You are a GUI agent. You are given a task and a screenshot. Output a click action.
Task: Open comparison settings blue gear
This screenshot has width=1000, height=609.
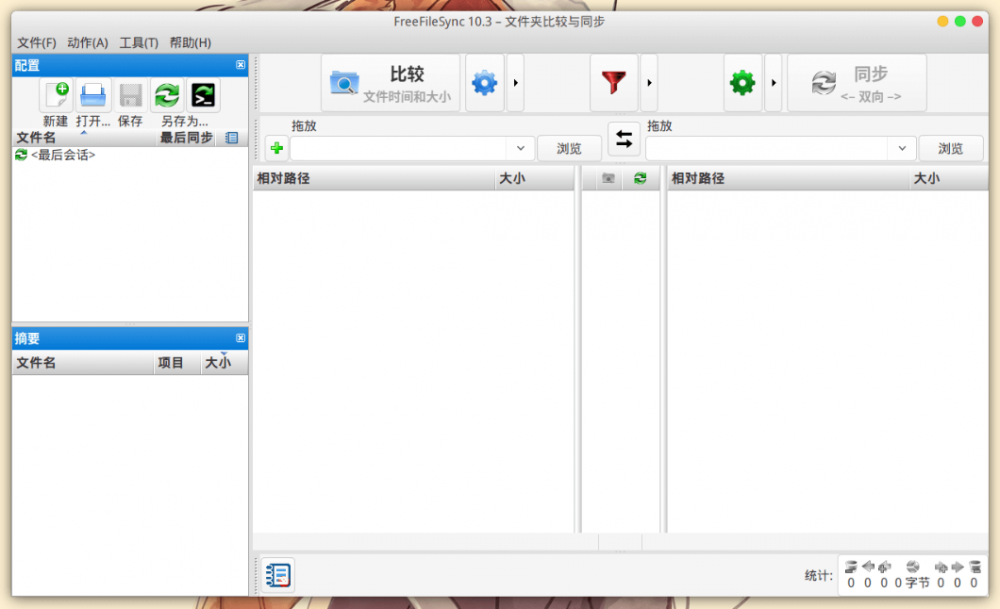pos(485,83)
